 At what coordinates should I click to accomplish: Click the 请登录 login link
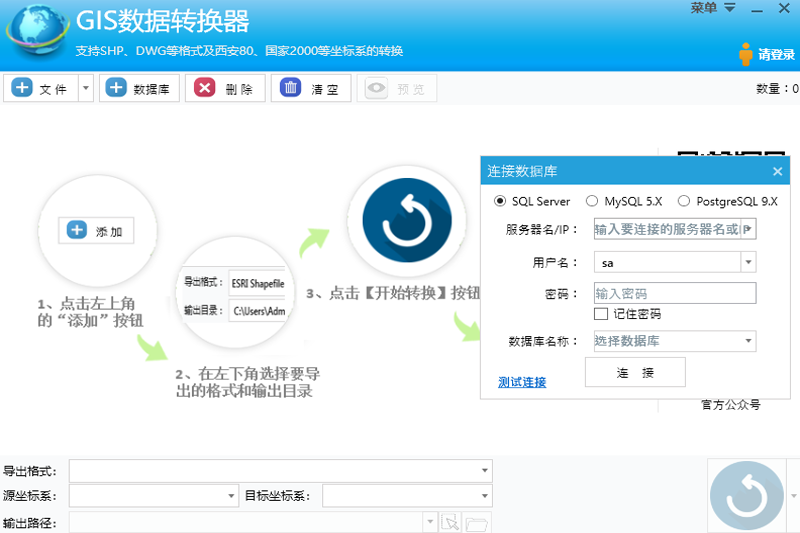coord(767,54)
